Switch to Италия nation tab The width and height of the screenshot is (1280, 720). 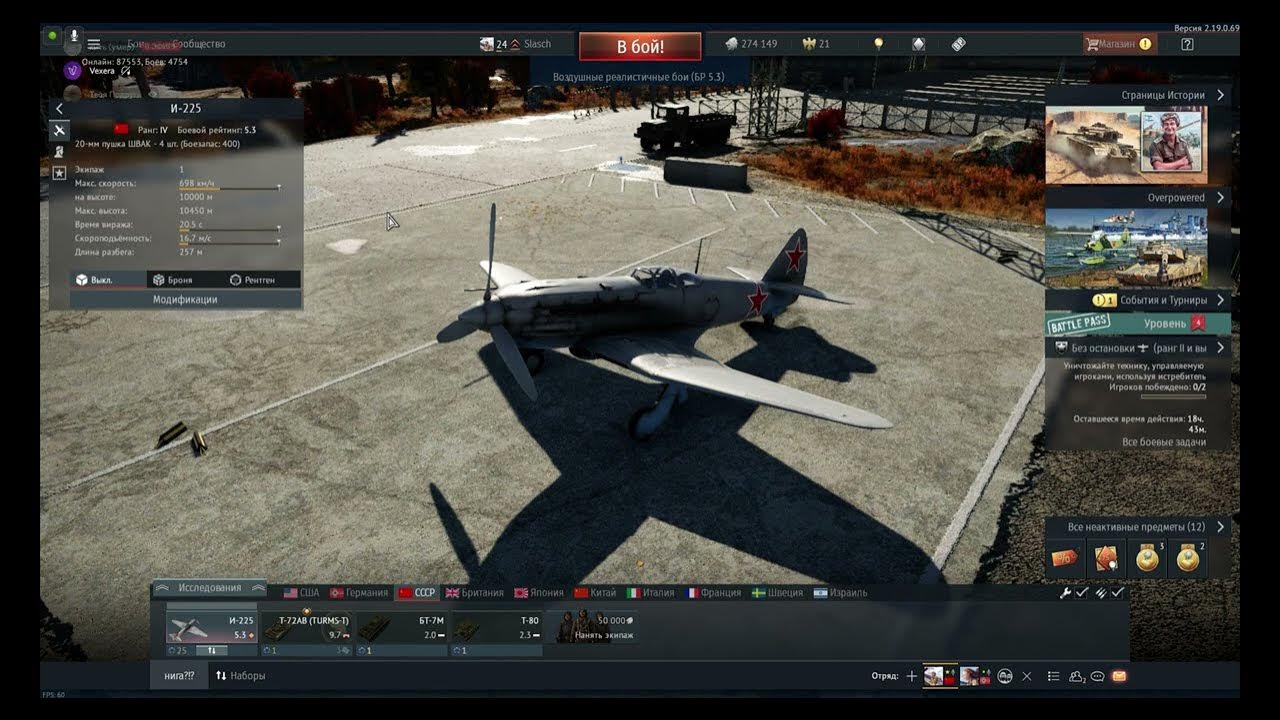pos(651,593)
